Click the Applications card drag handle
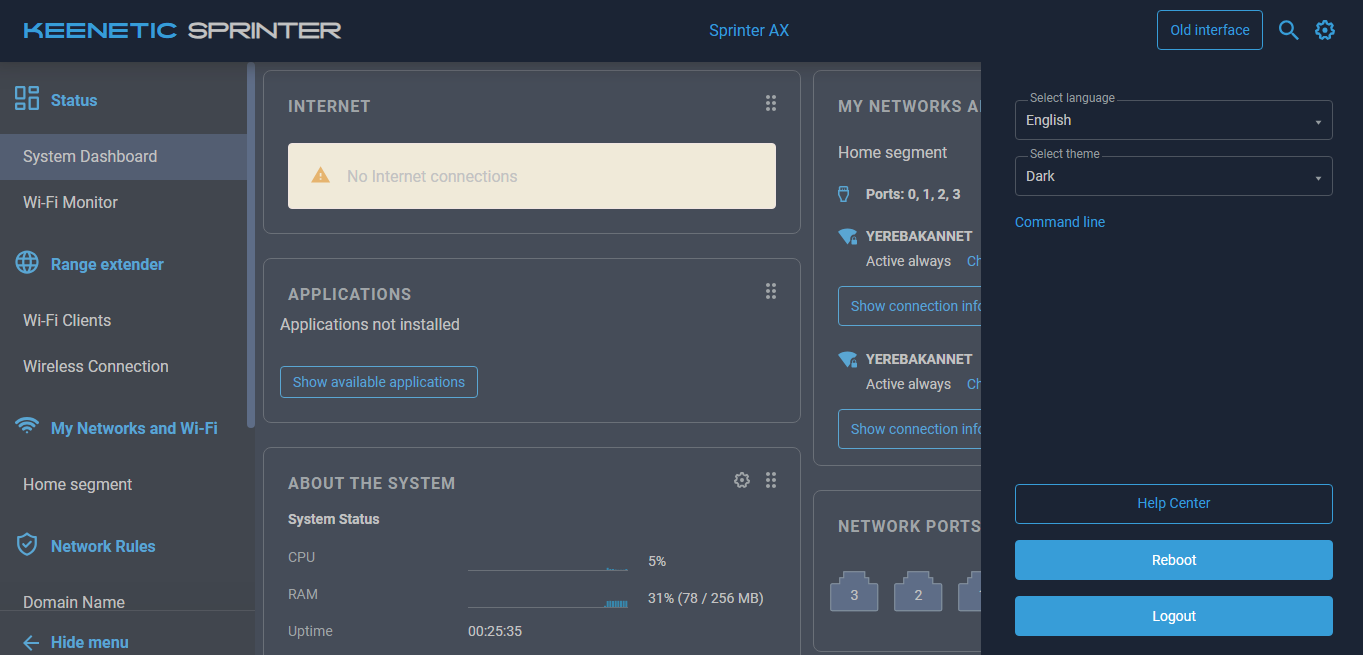Screen dimensions: 1363x655 pyautogui.click(x=771, y=291)
